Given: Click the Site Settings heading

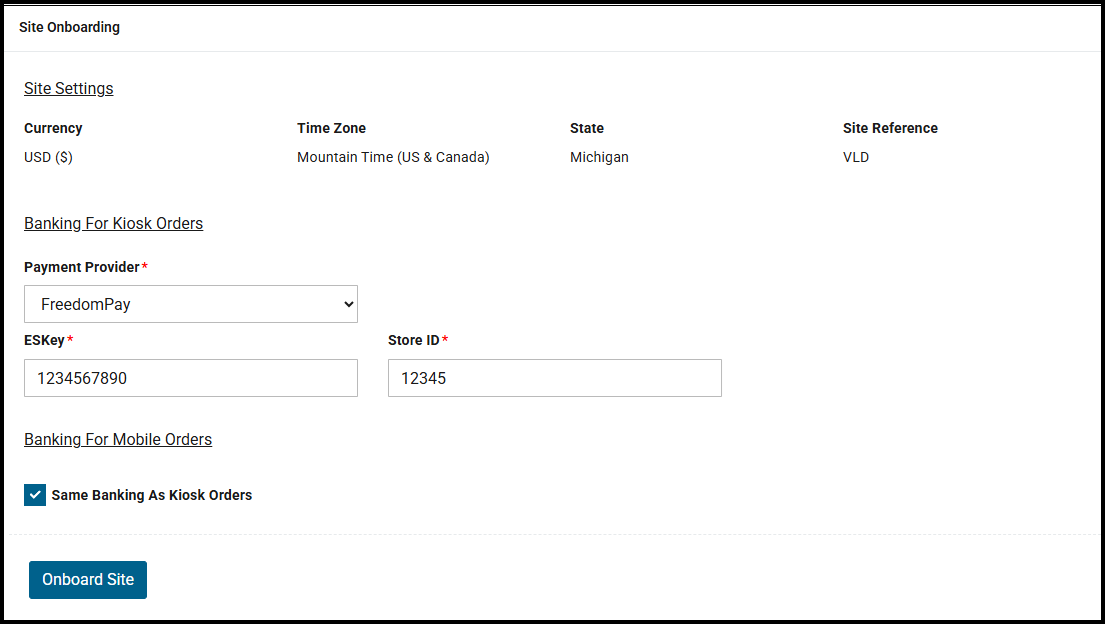Looking at the screenshot, I should pos(69,88).
